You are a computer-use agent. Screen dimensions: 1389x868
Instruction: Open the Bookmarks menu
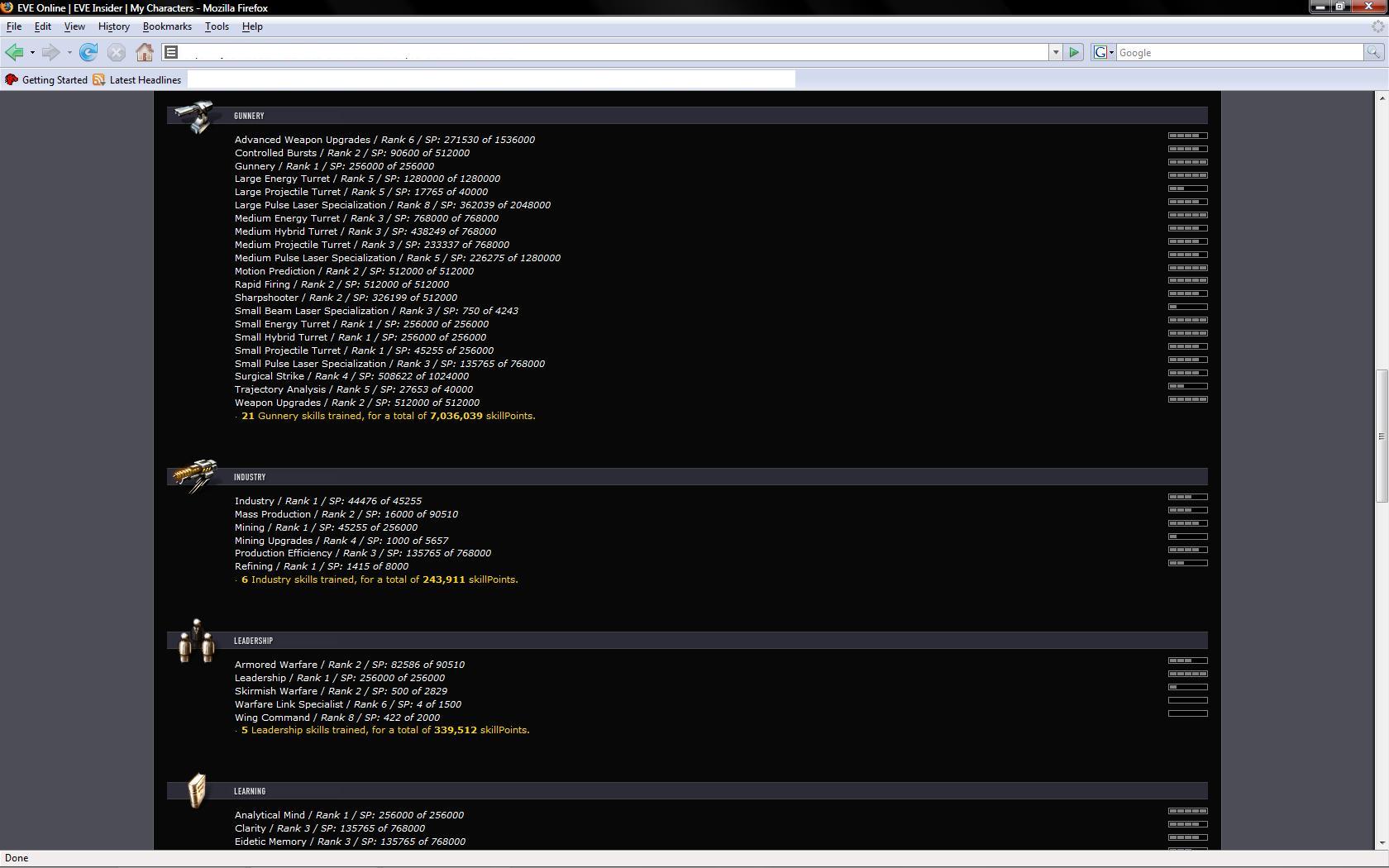(167, 26)
